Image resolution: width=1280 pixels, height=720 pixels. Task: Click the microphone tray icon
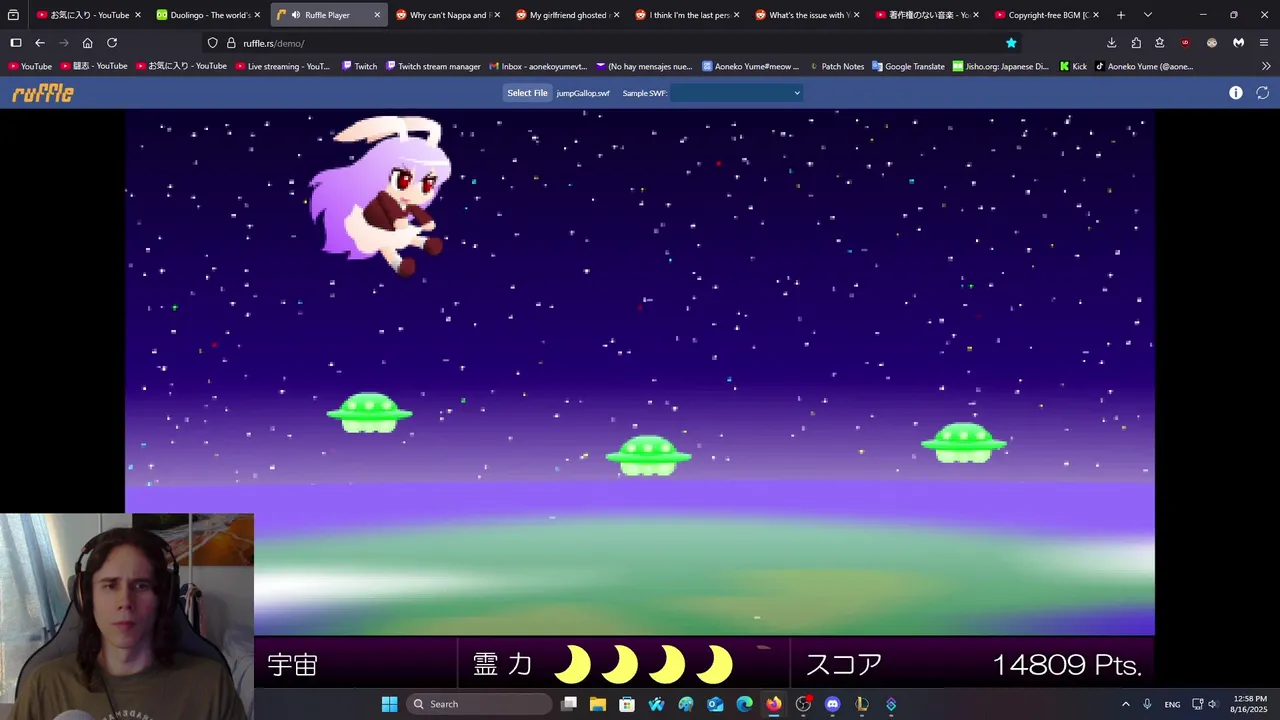click(1147, 704)
